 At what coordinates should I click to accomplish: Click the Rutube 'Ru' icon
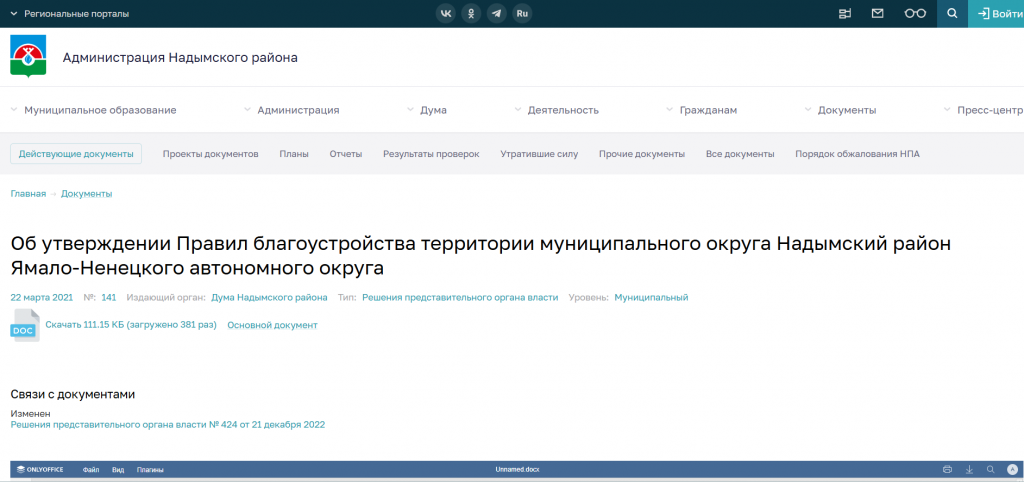click(x=522, y=14)
